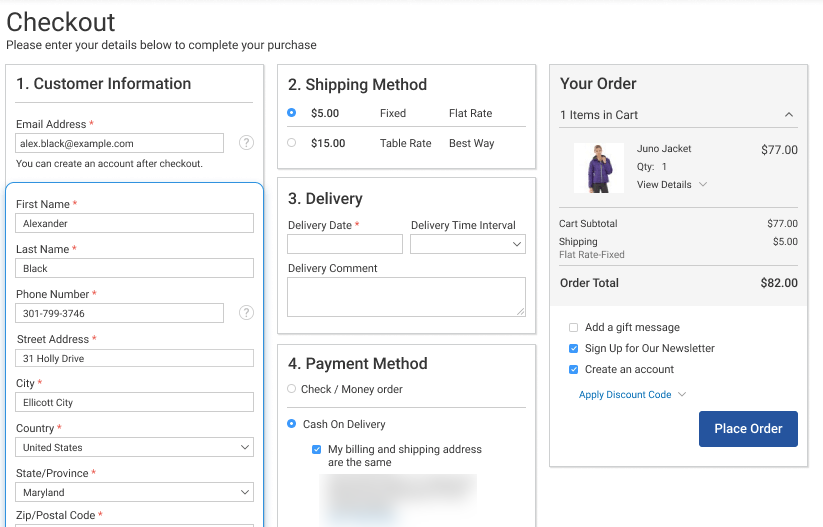Click the Juno Jacket product name
The image size is (823, 527).
coord(664,149)
